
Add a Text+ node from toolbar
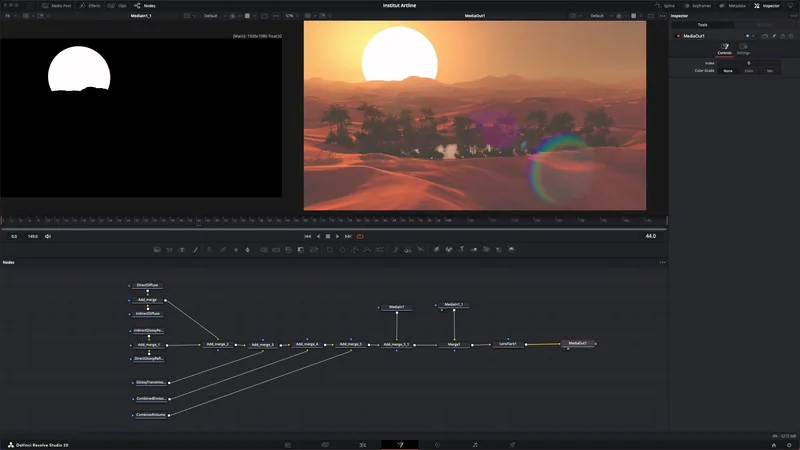[182, 249]
